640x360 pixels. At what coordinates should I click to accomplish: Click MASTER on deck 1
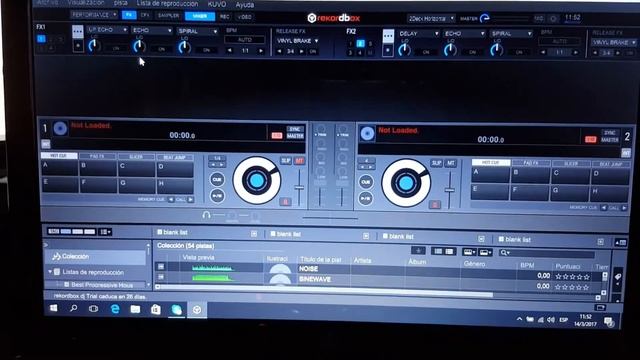pyautogui.click(x=295, y=136)
